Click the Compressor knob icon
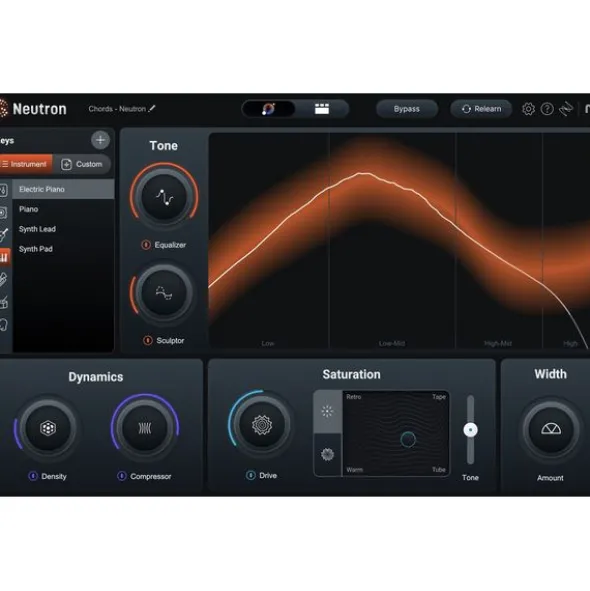590x591 pixels. [x=145, y=428]
